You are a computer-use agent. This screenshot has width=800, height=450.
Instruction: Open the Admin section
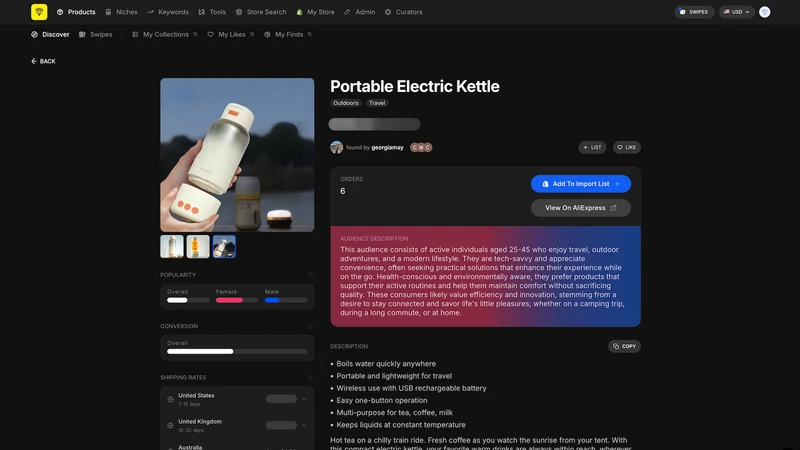tap(360, 12)
